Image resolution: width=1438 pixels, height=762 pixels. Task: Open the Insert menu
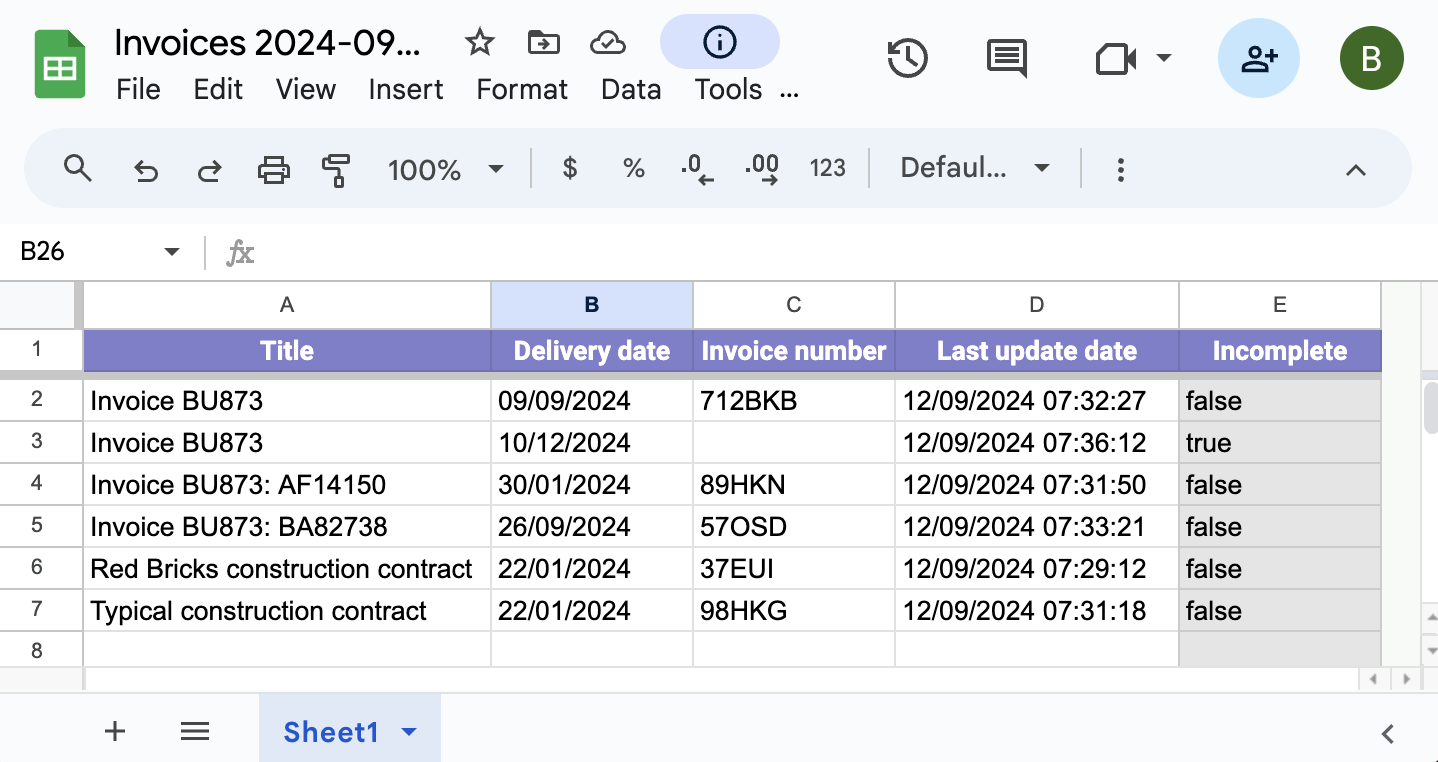click(x=406, y=89)
